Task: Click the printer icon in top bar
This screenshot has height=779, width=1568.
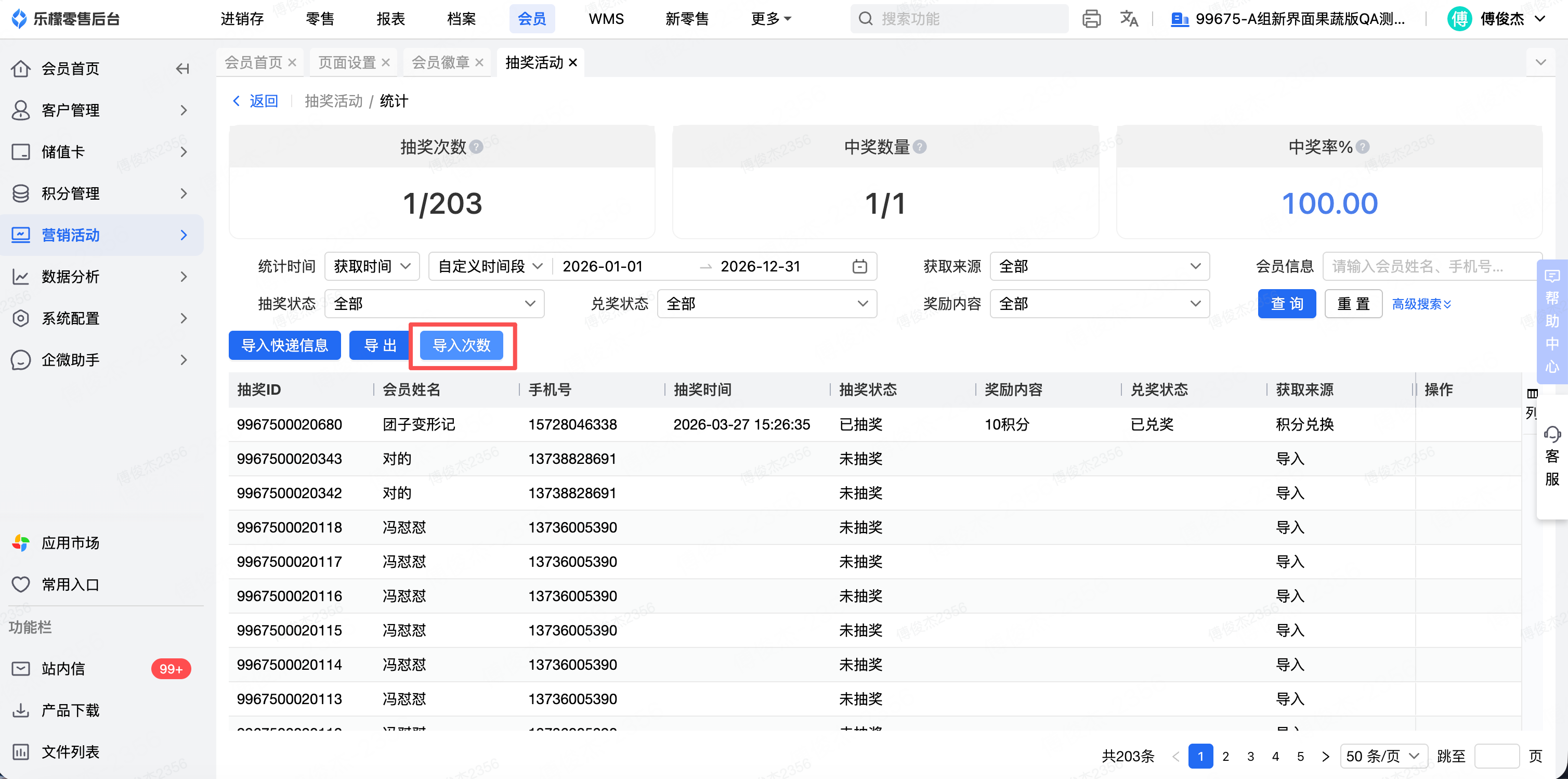Action: coord(1091,19)
